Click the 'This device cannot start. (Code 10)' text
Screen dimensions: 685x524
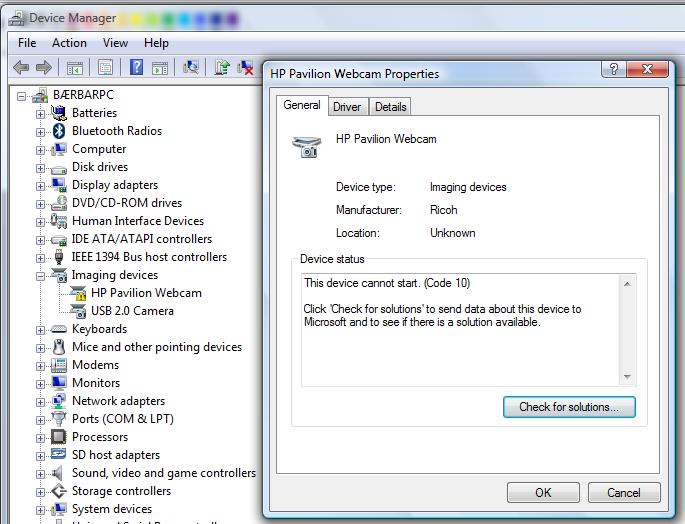pos(387,283)
